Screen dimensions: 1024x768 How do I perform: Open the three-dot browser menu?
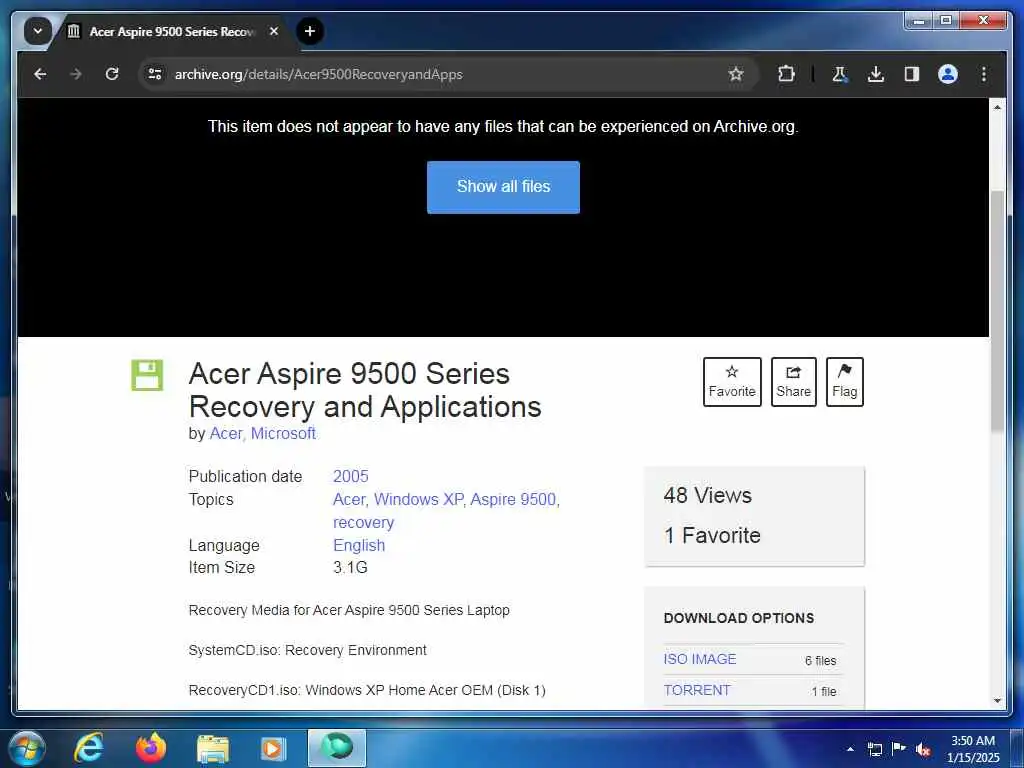pos(984,74)
